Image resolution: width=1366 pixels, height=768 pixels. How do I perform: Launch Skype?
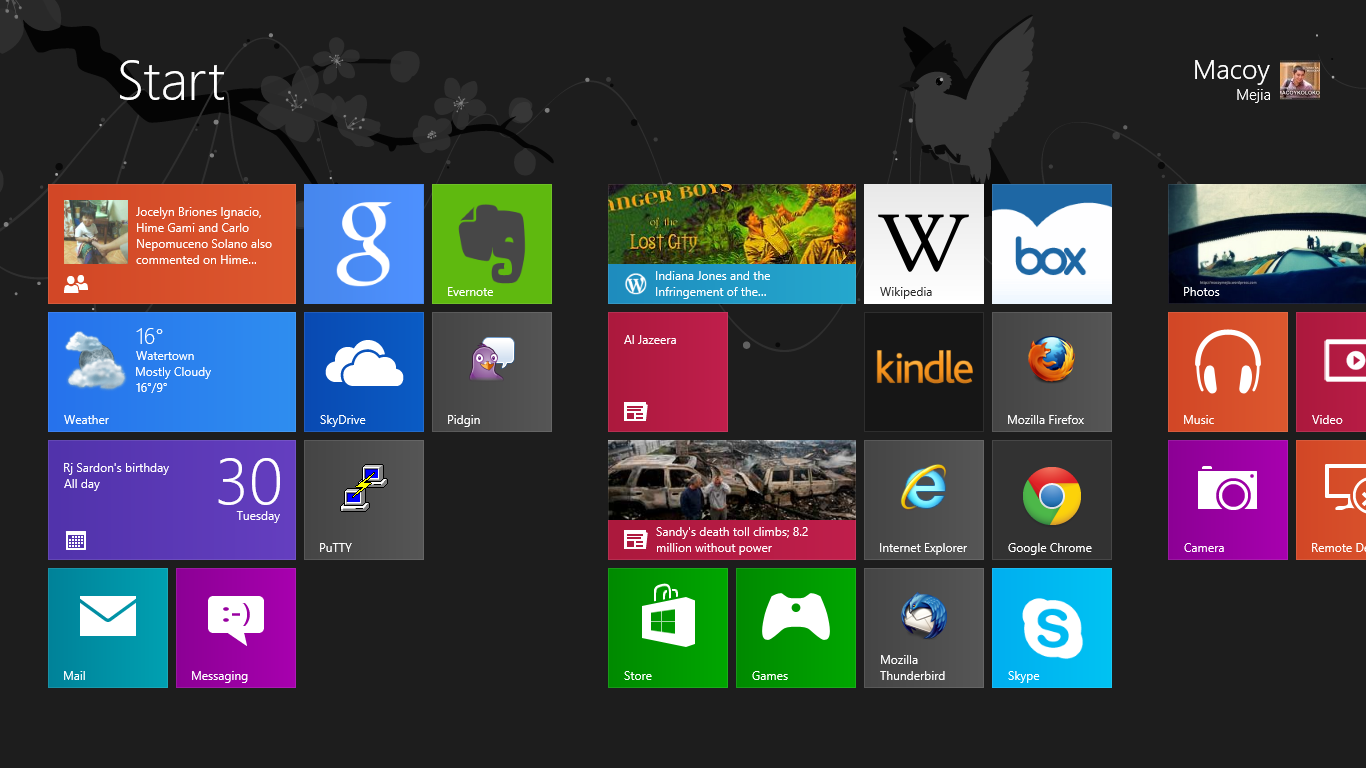(x=1051, y=628)
